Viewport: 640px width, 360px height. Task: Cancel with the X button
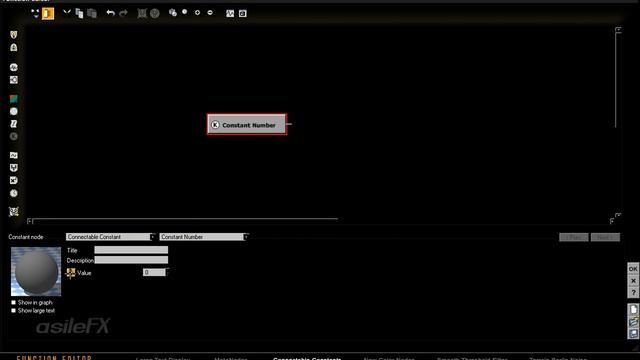[633, 281]
